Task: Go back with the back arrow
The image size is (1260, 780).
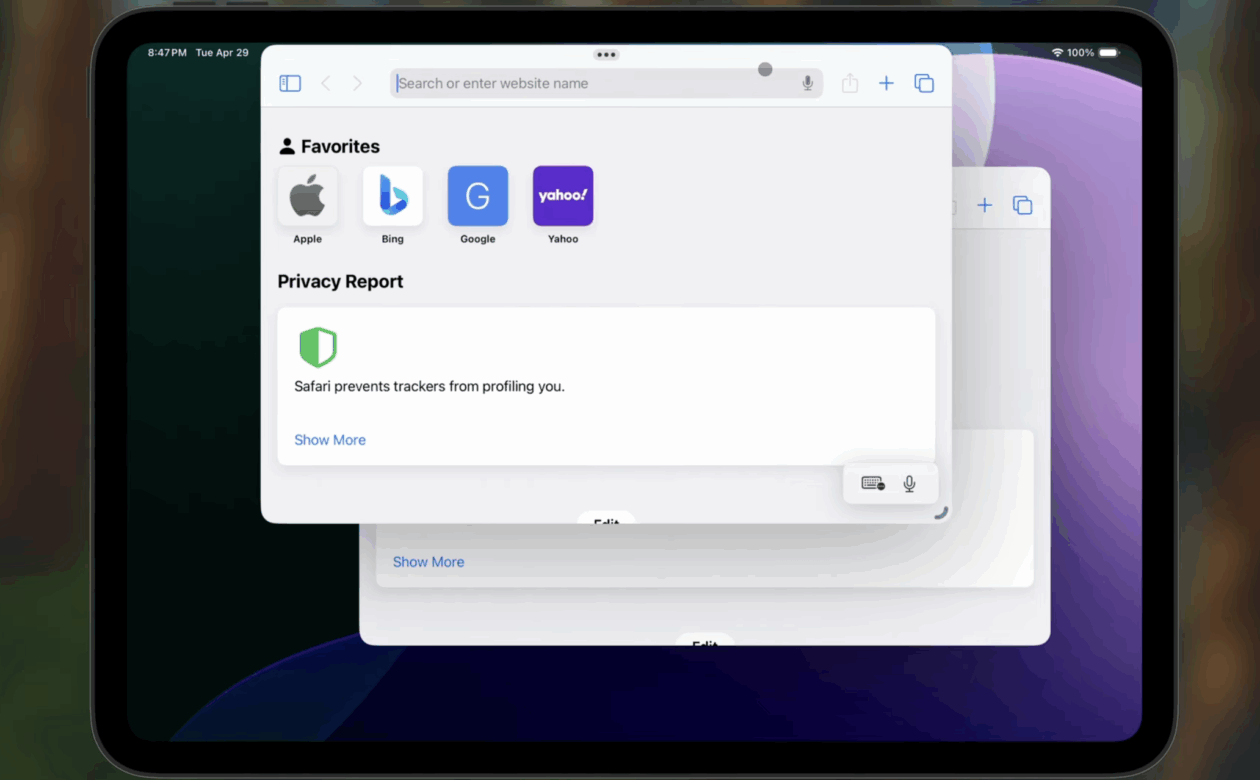Action: tap(325, 84)
